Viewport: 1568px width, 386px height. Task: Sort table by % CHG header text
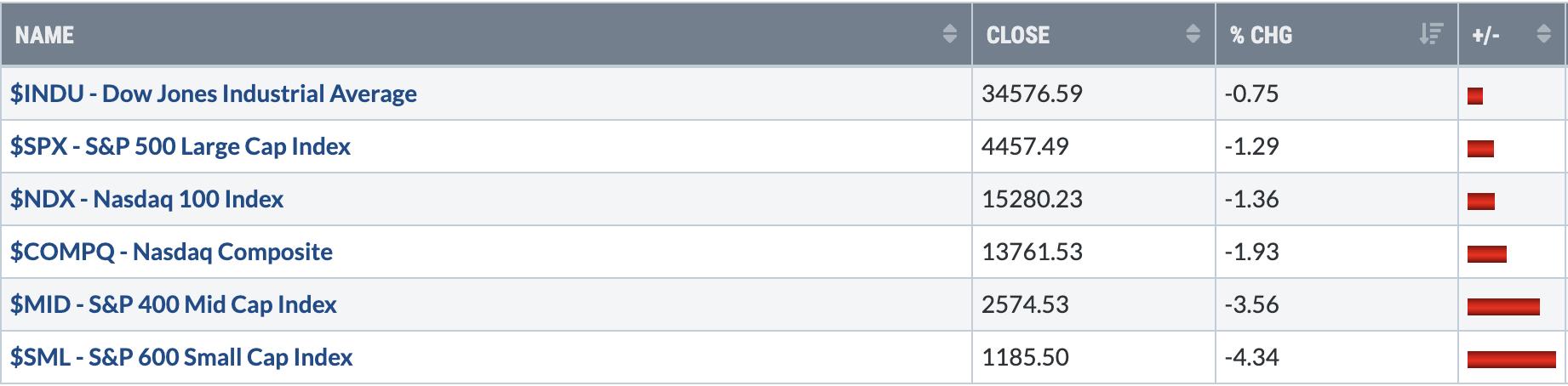pyautogui.click(x=1261, y=35)
